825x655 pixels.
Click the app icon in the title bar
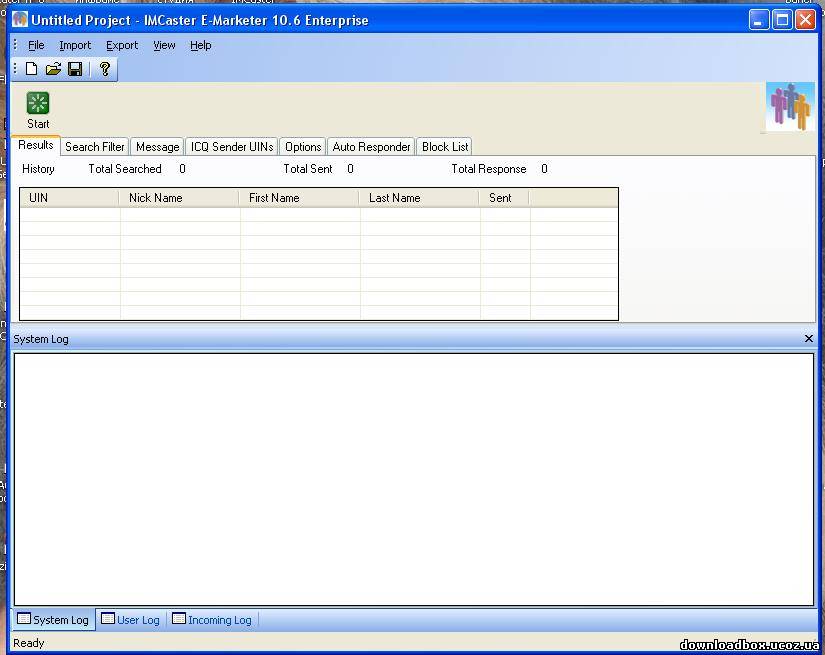20,19
